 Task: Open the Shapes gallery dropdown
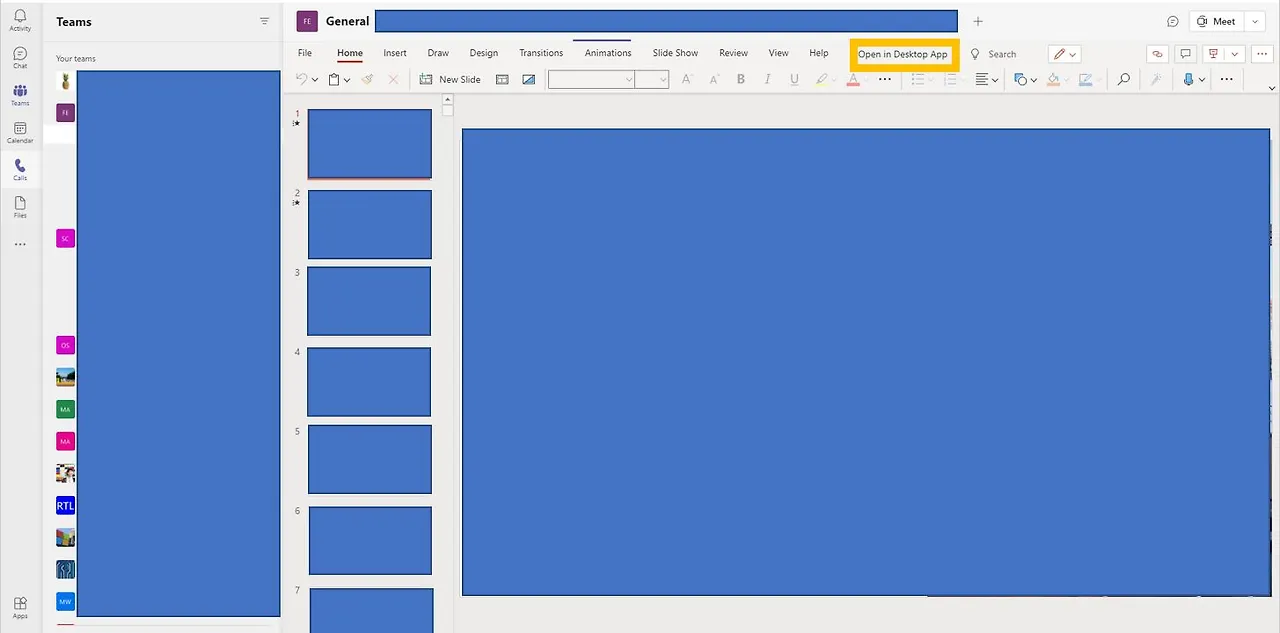pos(1026,79)
